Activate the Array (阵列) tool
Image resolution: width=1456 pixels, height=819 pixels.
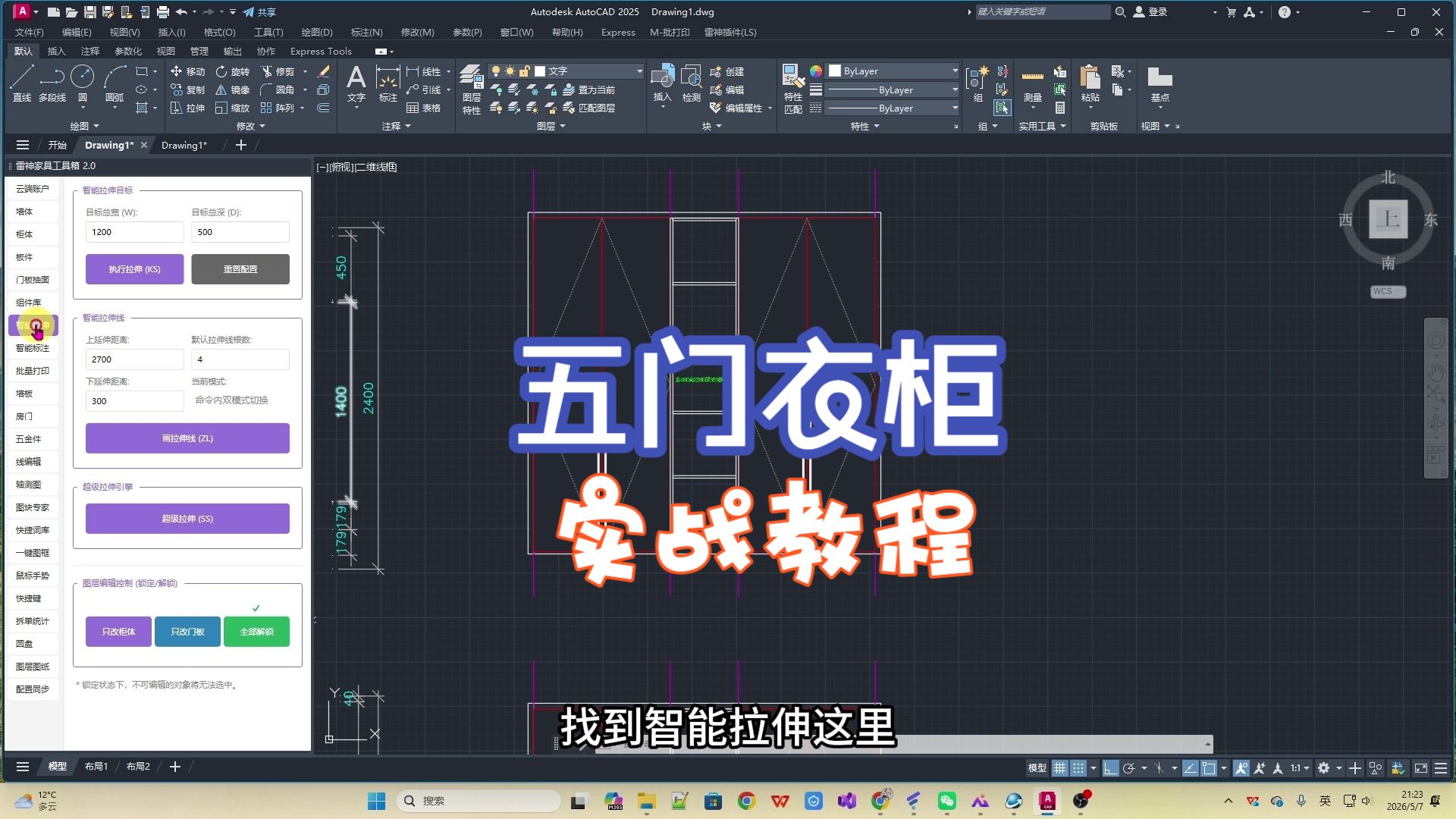coord(278,108)
